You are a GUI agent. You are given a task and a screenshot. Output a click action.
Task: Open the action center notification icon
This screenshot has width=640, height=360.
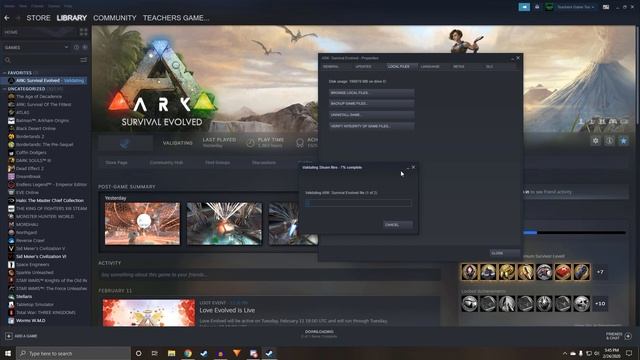[x=629, y=353]
